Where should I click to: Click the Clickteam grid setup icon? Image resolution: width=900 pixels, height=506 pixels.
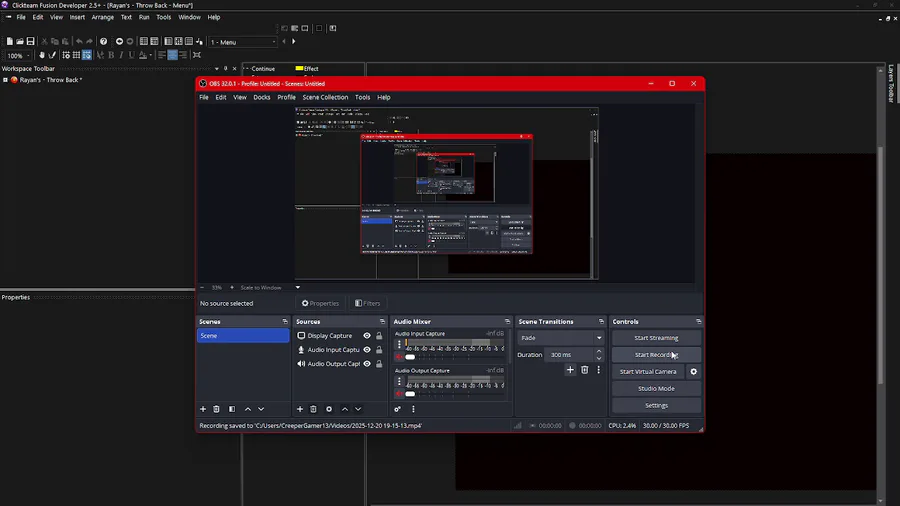click(x=66, y=55)
